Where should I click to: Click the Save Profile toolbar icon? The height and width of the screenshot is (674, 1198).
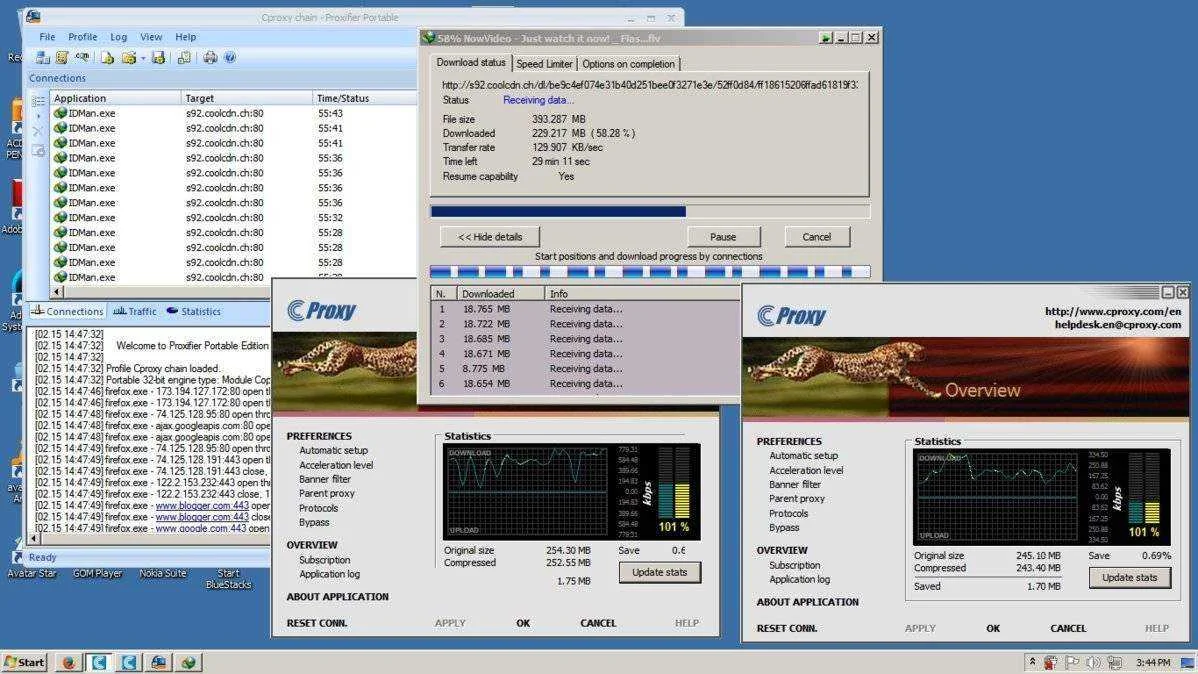(158, 57)
